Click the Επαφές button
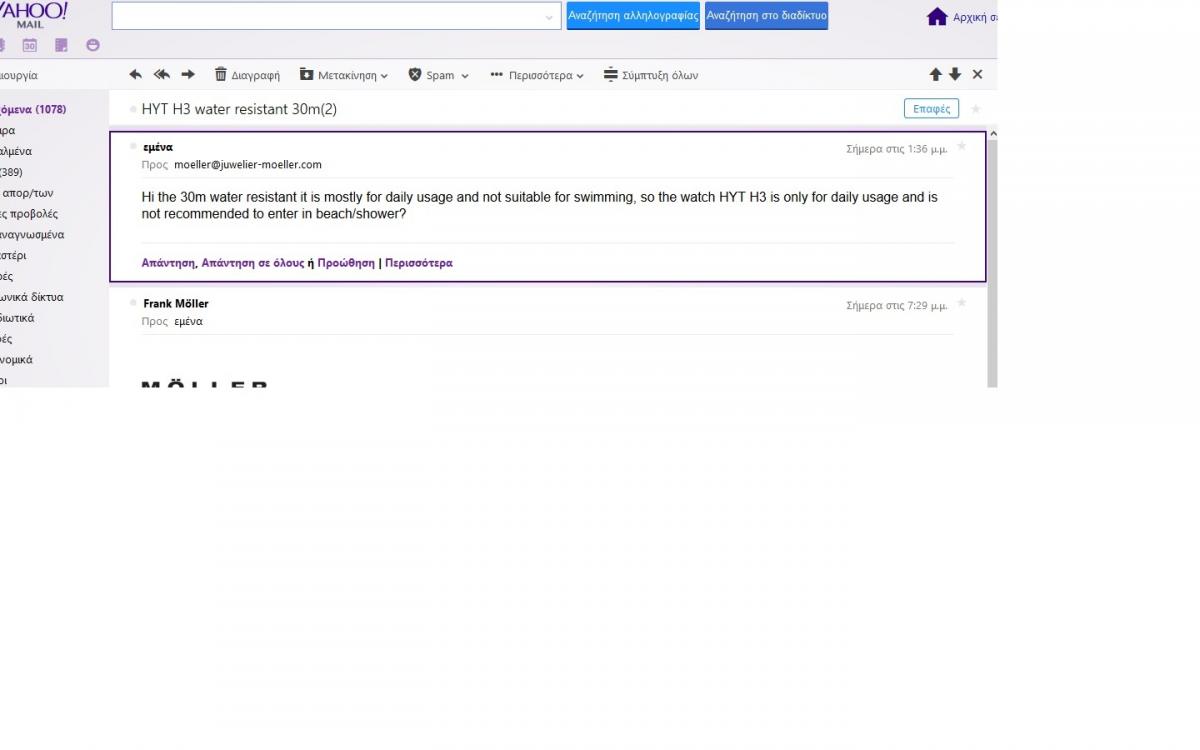Screen dimensions: 1200x750 point(932,109)
